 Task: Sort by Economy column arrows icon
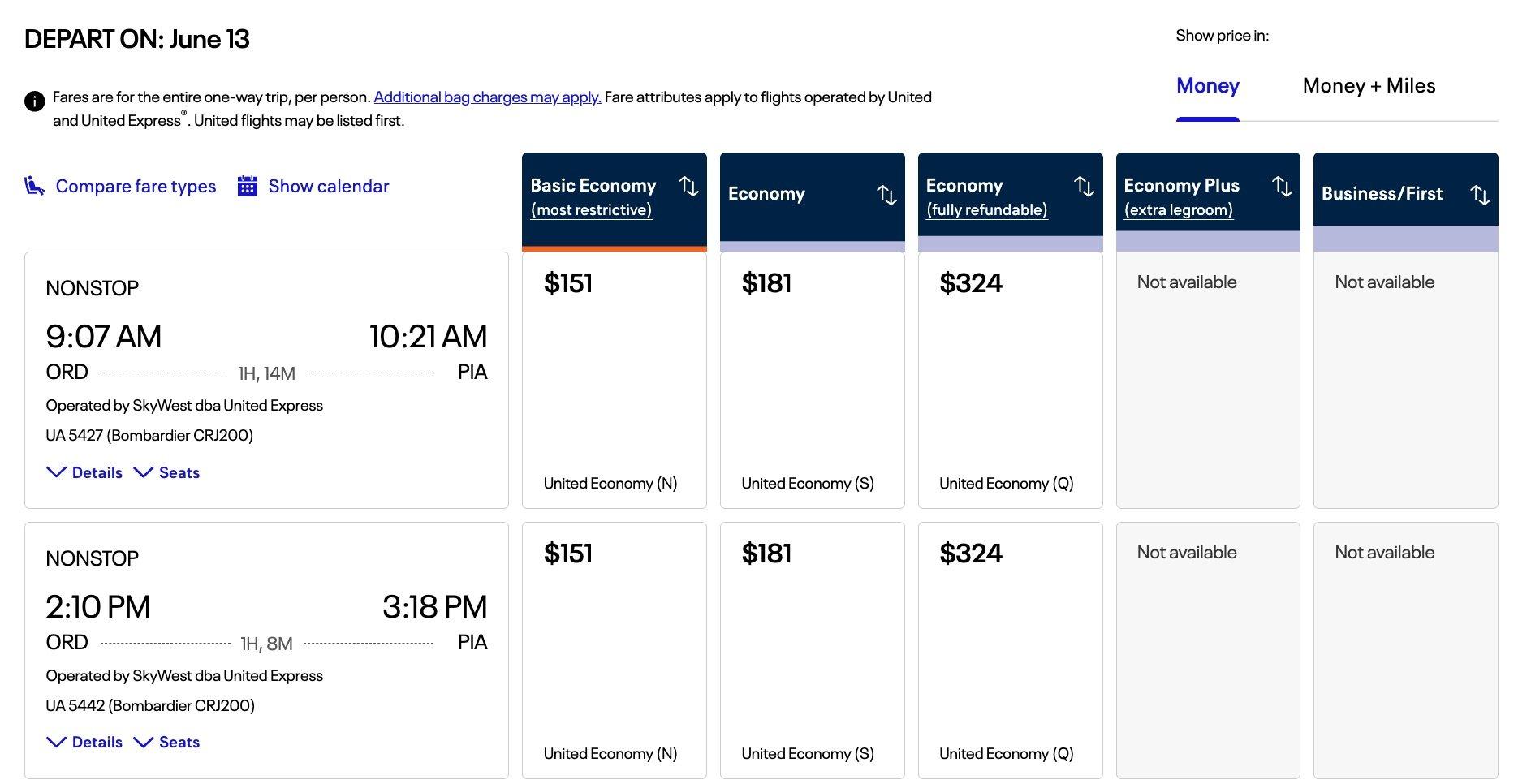coord(886,195)
